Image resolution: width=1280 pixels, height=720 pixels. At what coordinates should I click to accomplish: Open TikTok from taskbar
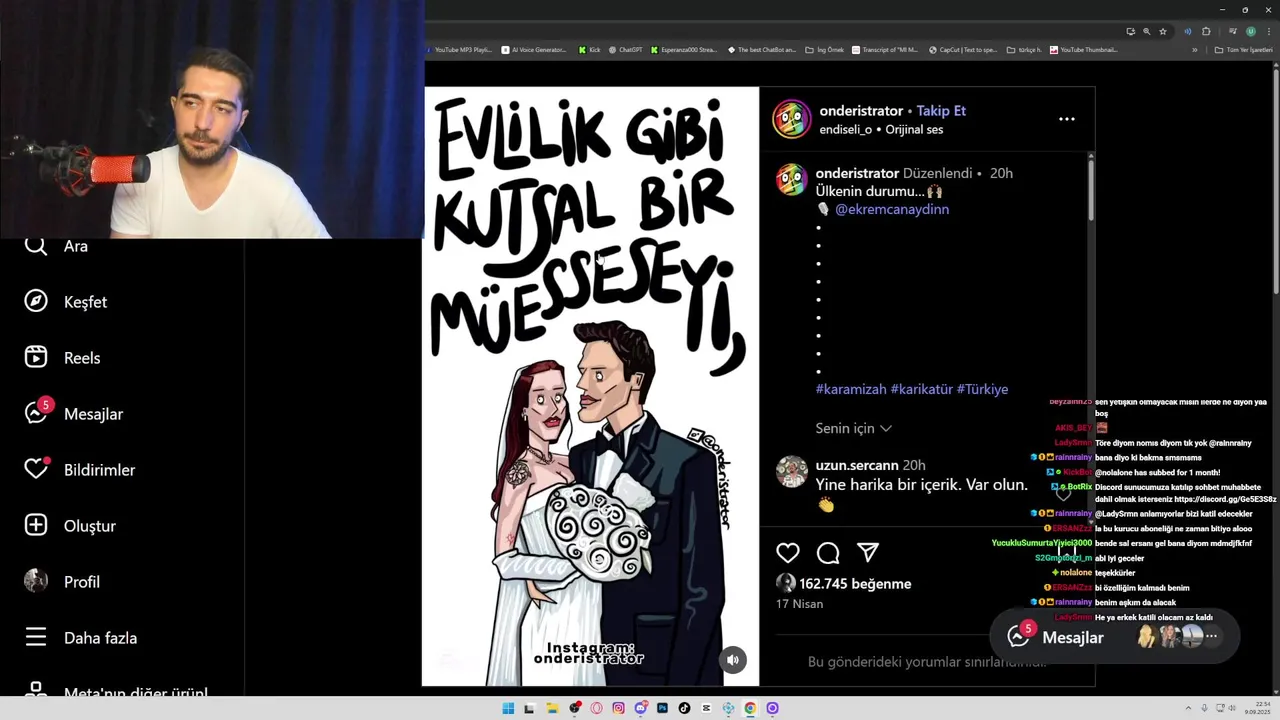(x=684, y=708)
